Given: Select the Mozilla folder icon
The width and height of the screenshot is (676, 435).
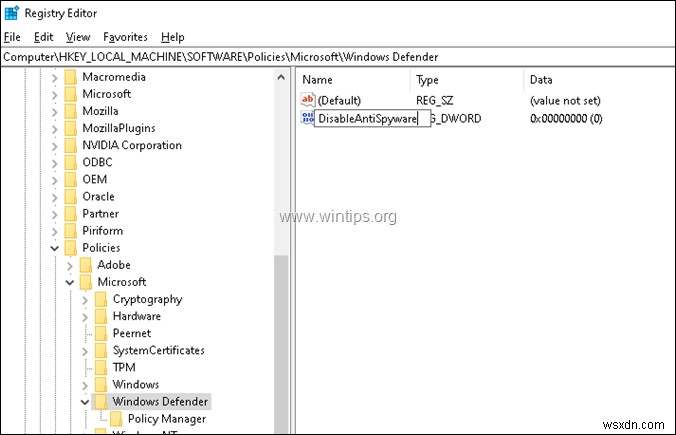Looking at the screenshot, I should (x=70, y=111).
